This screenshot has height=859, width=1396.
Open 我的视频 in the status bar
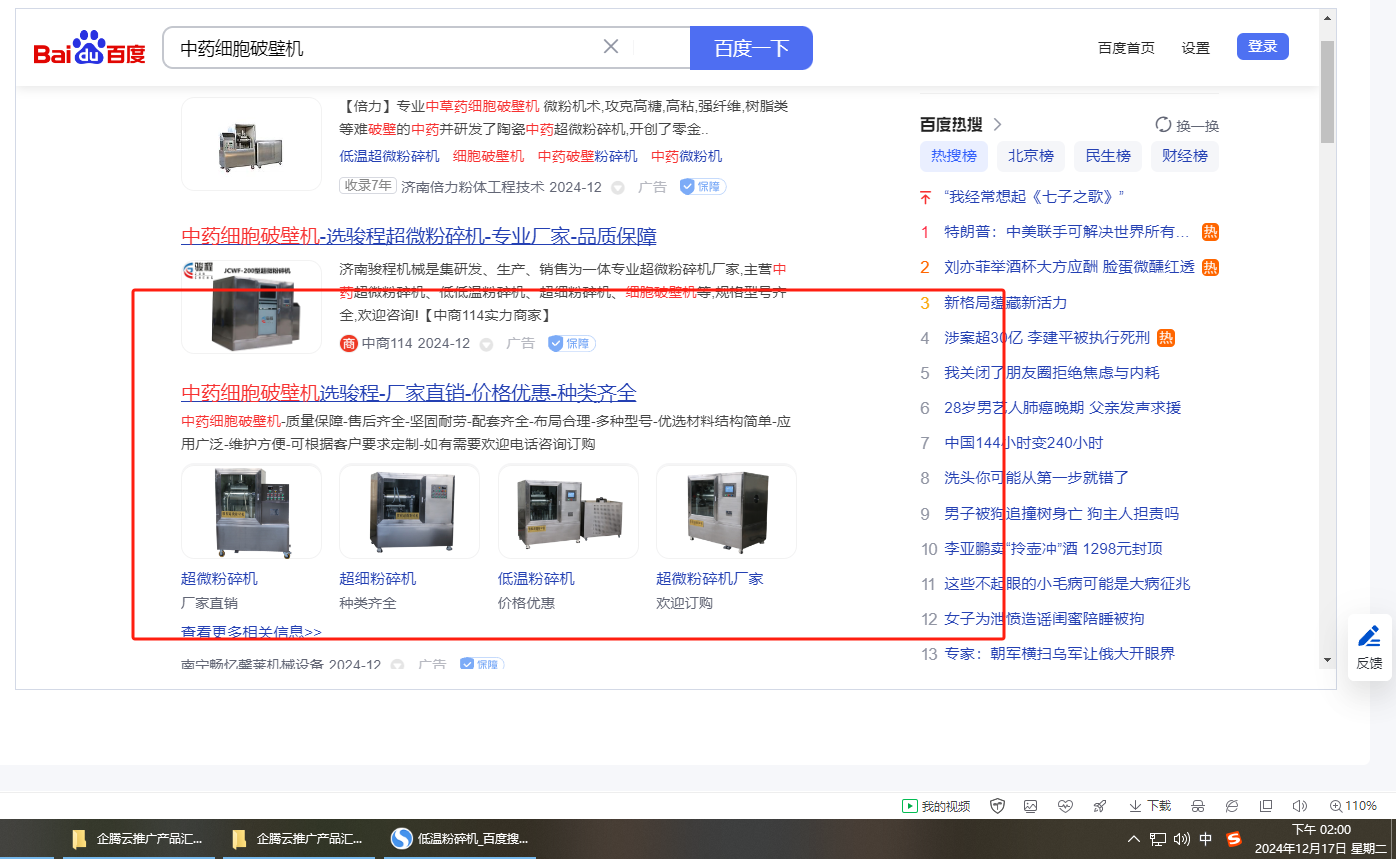pyautogui.click(x=937, y=806)
